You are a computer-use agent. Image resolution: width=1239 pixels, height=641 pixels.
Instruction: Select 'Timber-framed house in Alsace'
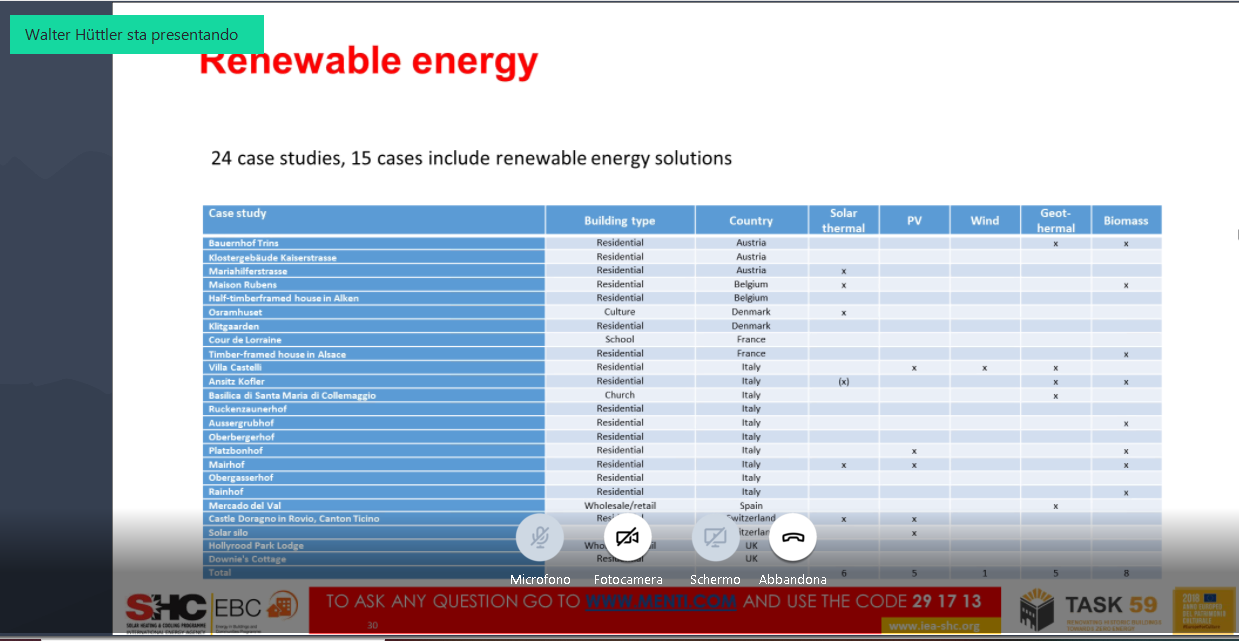click(275, 354)
